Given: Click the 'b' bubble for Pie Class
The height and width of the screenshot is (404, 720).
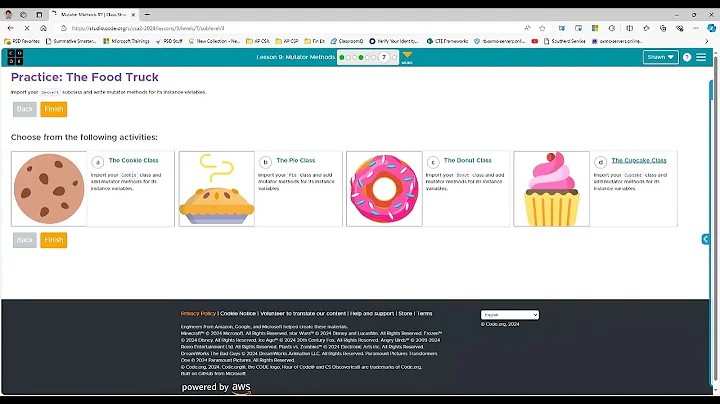Looking at the screenshot, I should [265, 162].
